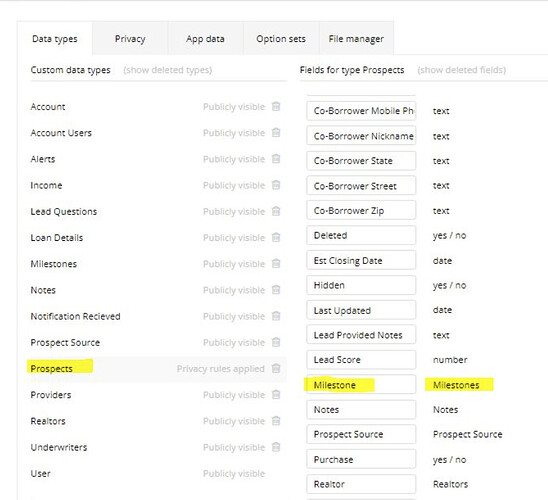
Task: Delete the Prospects type via trash icon
Action: coord(276,368)
